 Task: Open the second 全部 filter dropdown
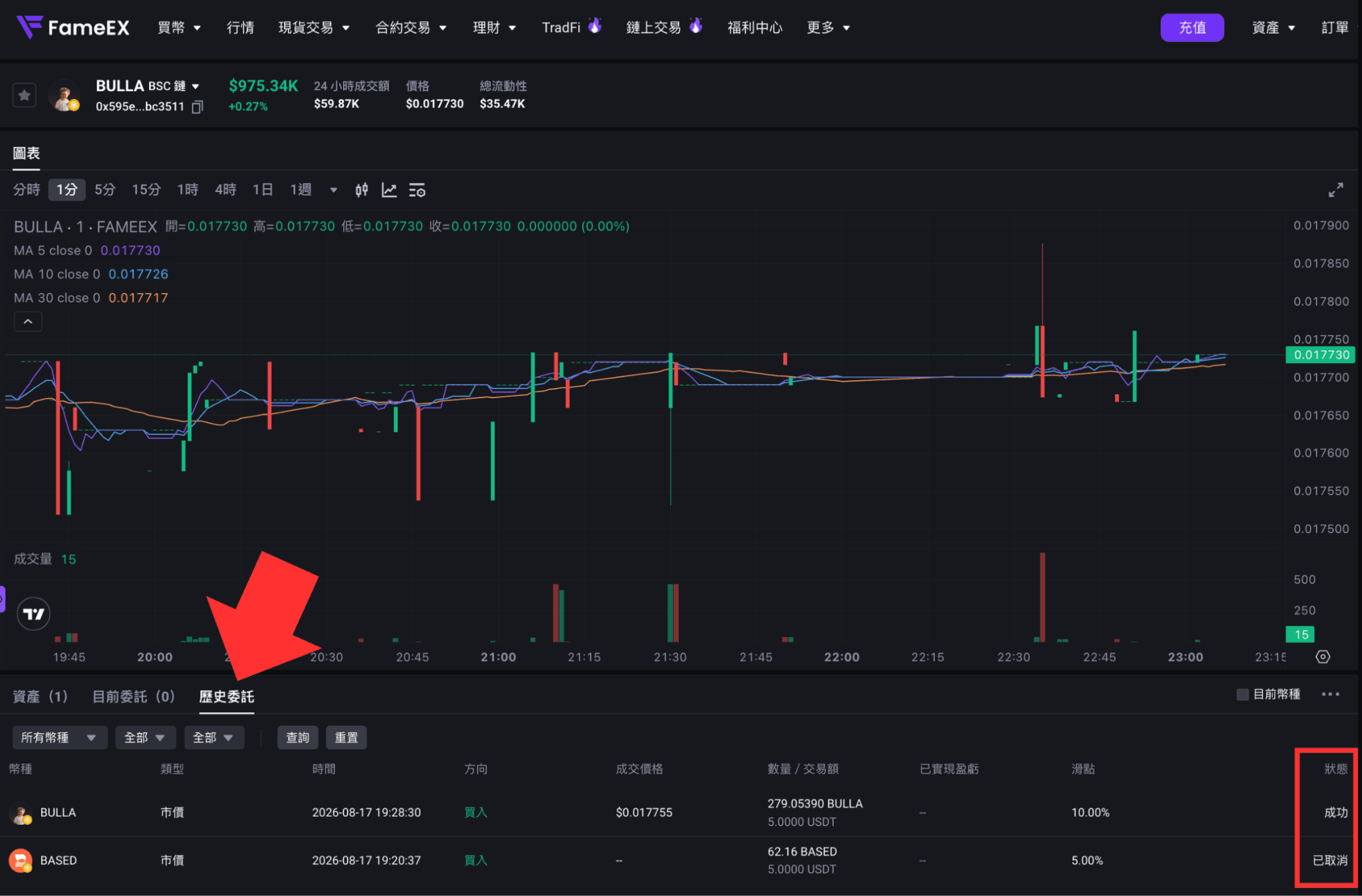point(213,738)
